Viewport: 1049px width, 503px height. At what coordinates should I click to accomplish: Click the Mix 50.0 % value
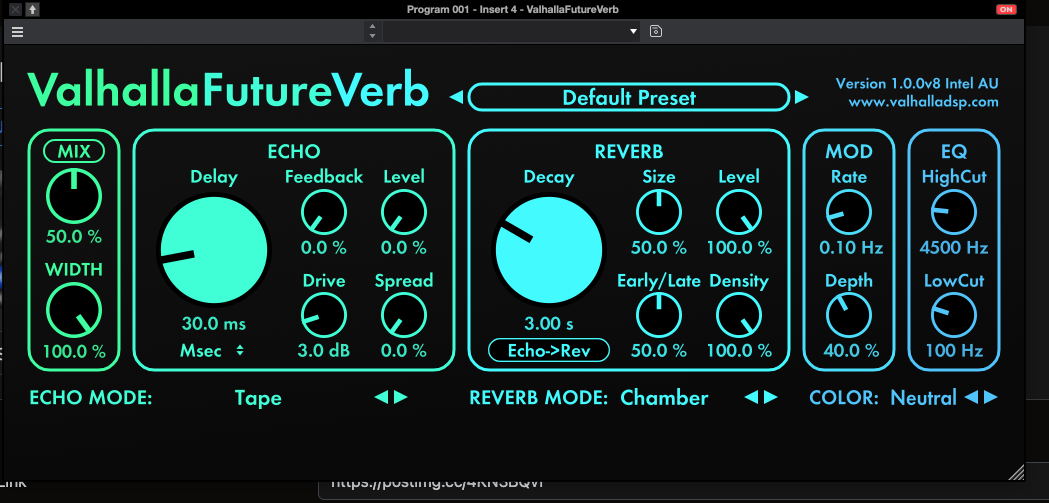tap(74, 236)
